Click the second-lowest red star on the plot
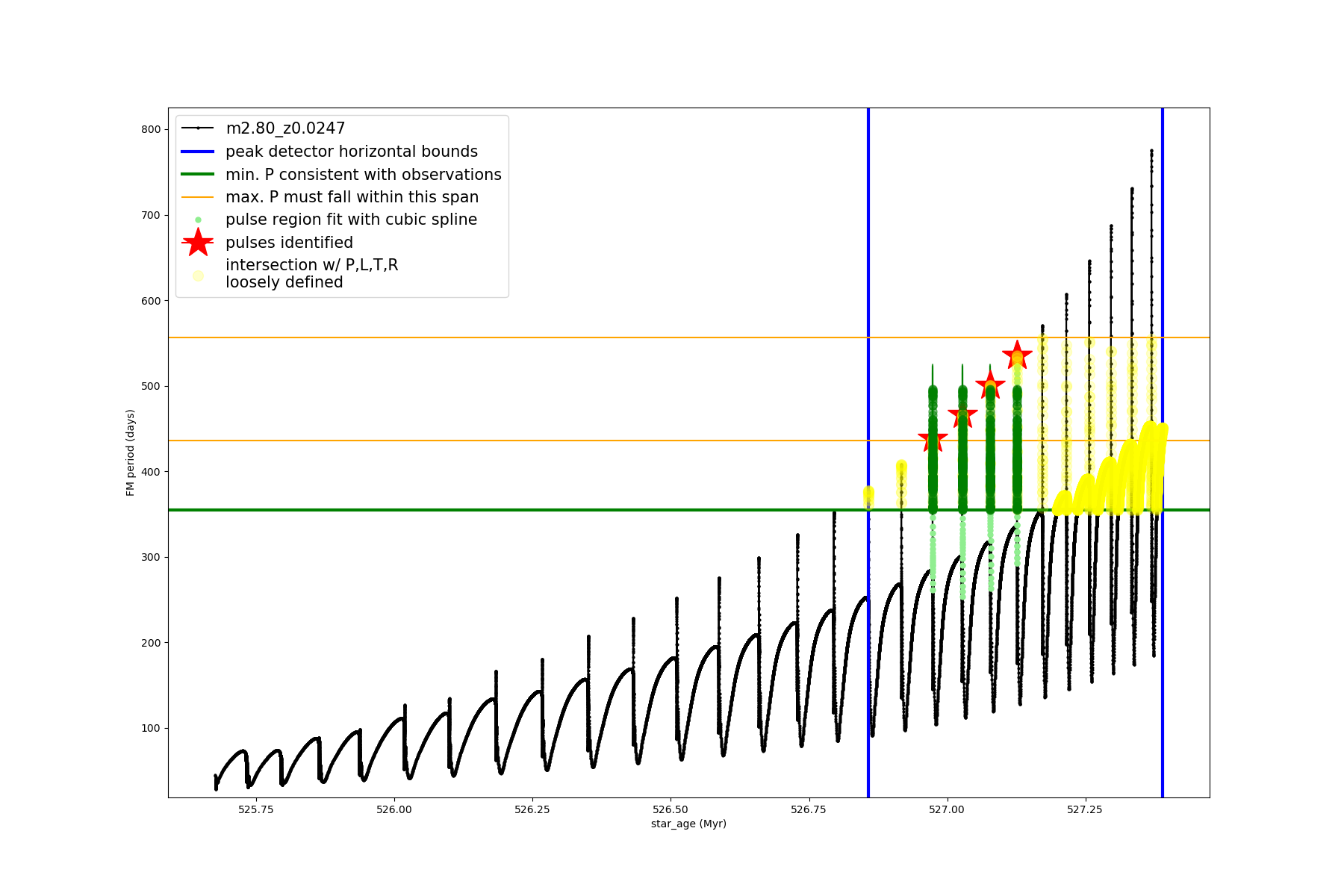 tap(962, 416)
